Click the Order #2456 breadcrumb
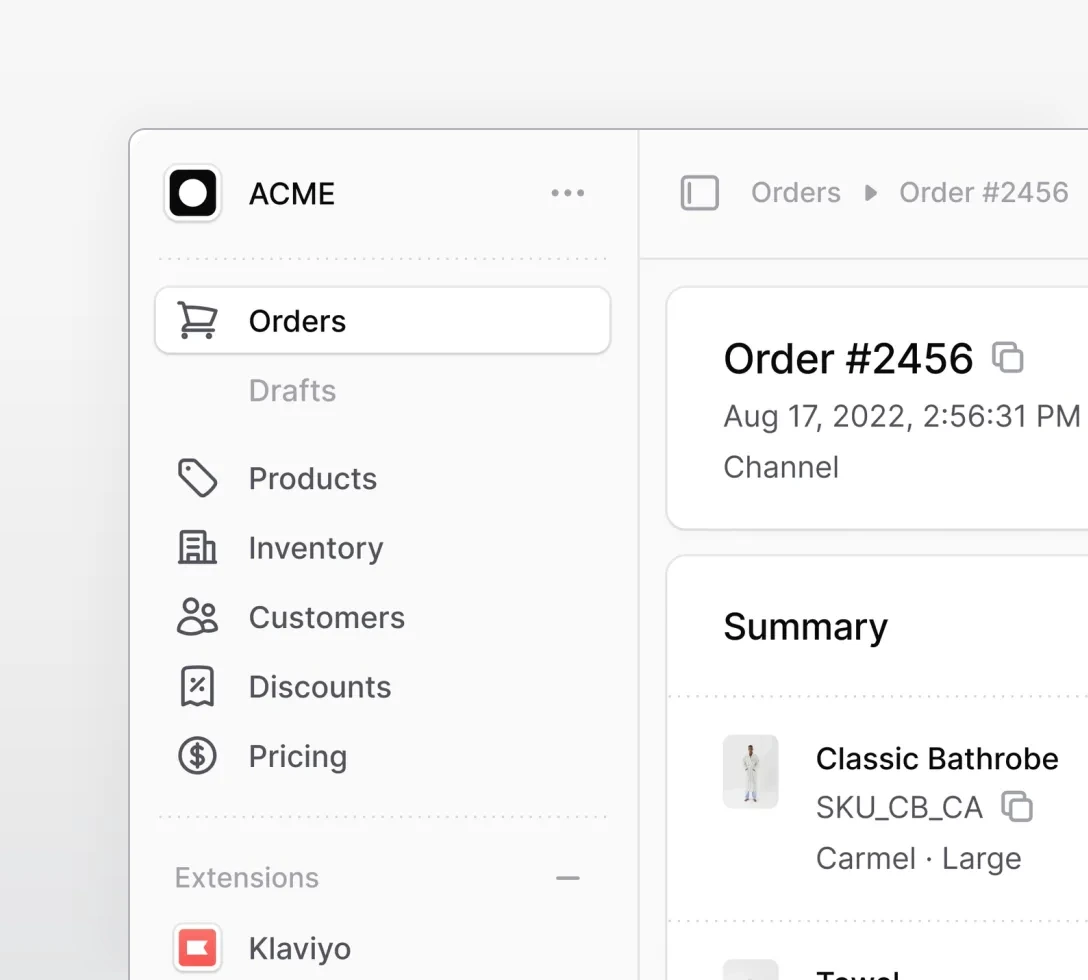Viewport: 1088px width, 980px height. (983, 192)
